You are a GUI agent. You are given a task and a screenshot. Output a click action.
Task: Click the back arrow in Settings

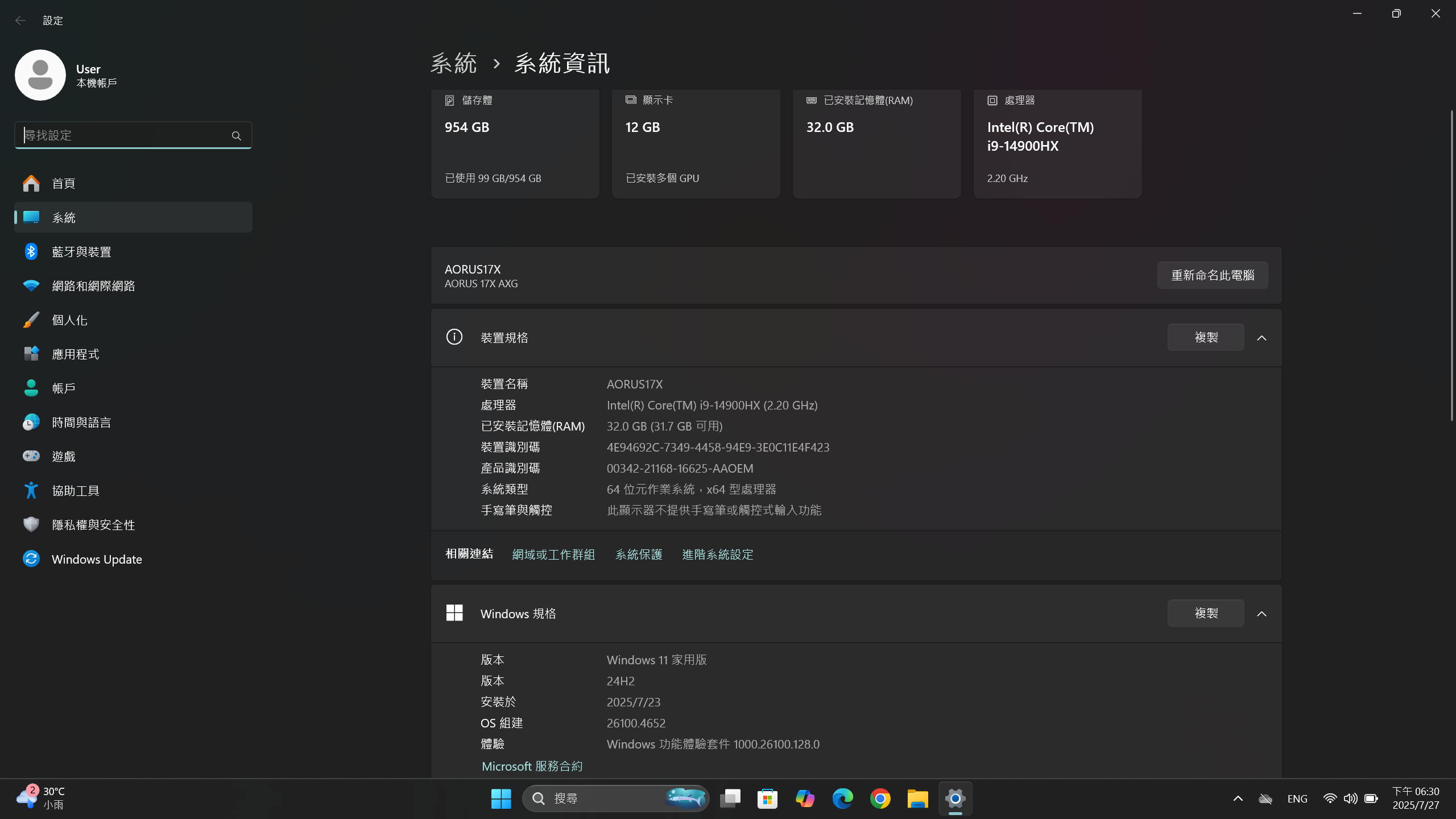20,20
